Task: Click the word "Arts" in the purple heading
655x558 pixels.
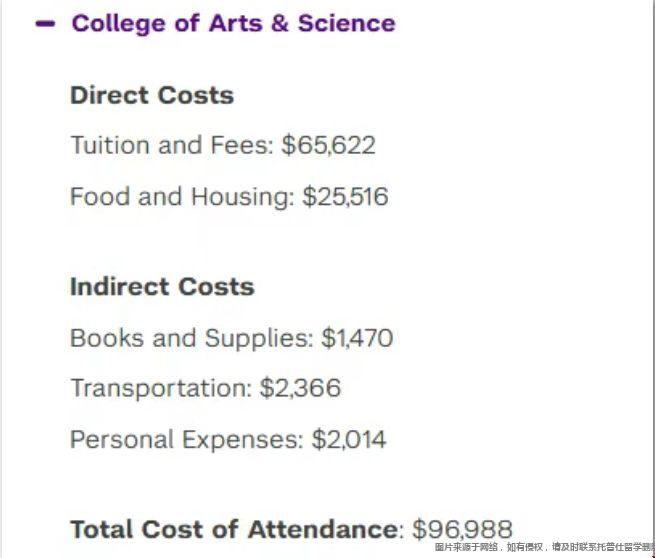Action: 235,23
